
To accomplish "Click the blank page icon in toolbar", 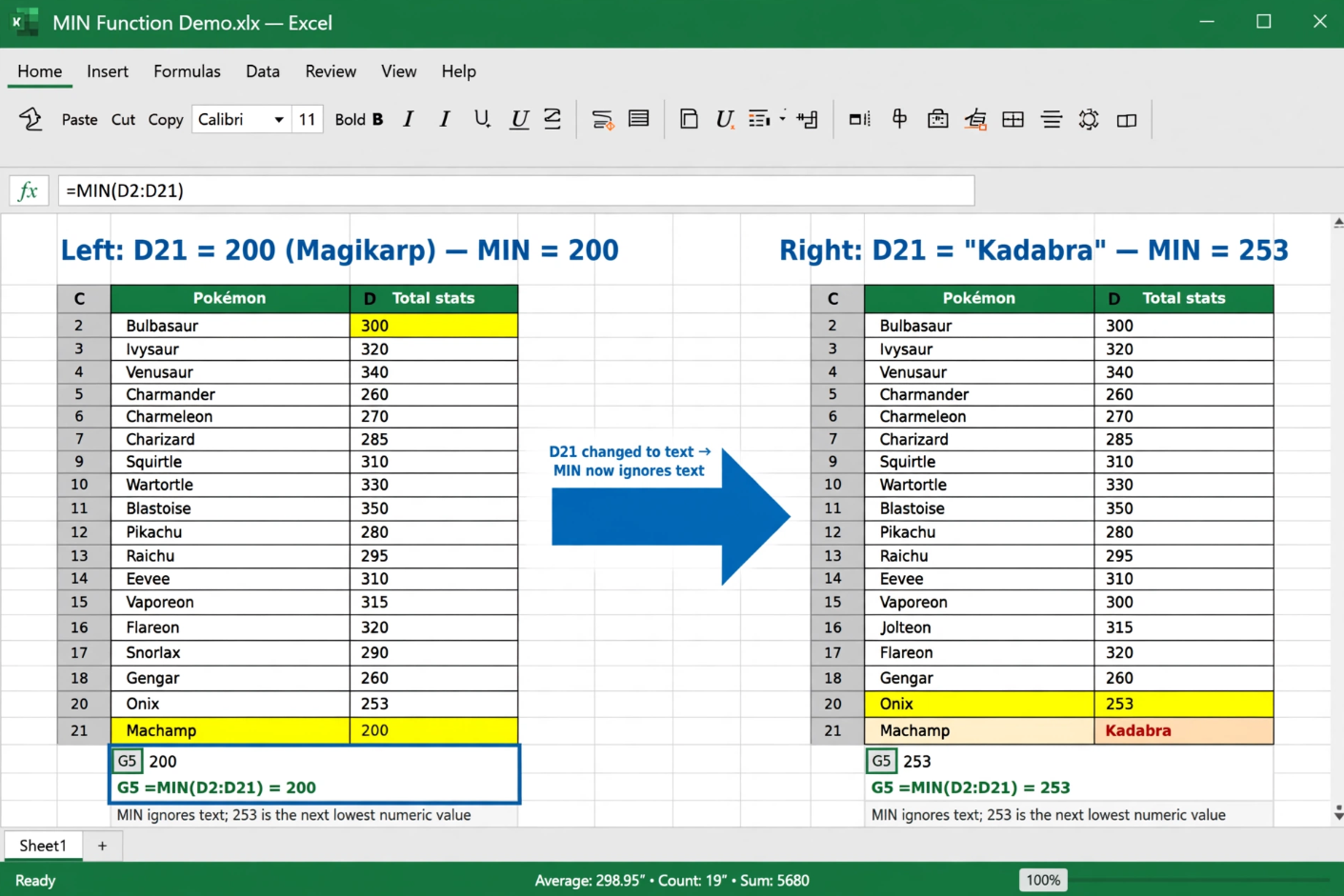I will 689,119.
